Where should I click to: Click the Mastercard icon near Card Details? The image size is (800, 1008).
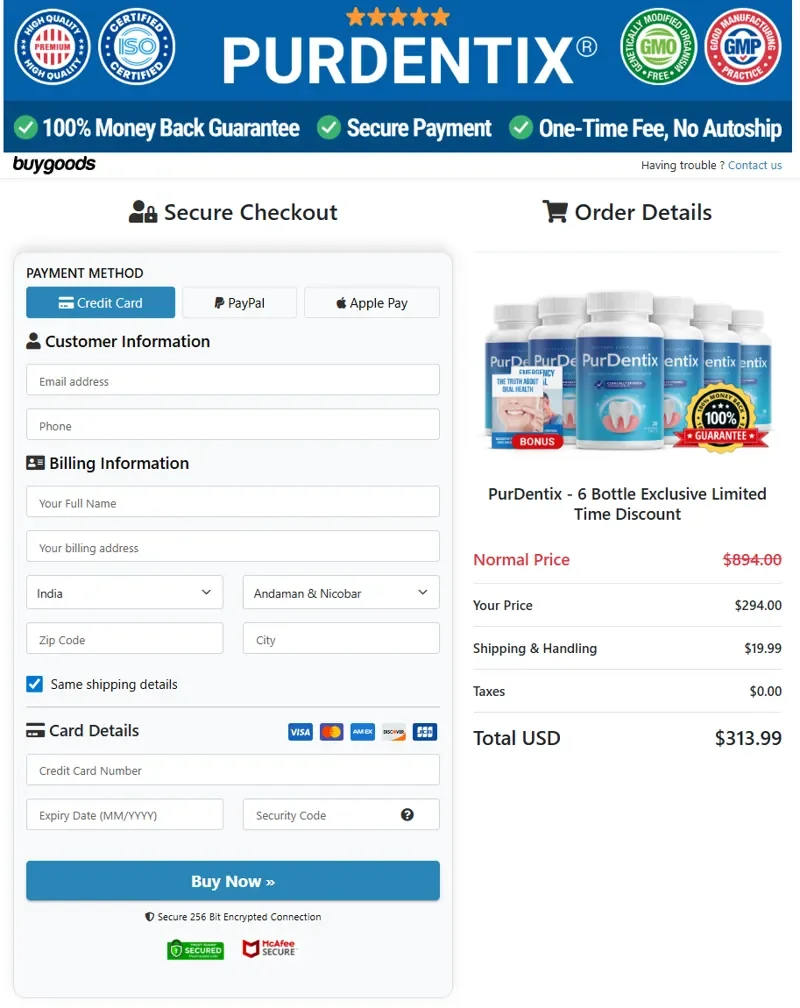(330, 732)
